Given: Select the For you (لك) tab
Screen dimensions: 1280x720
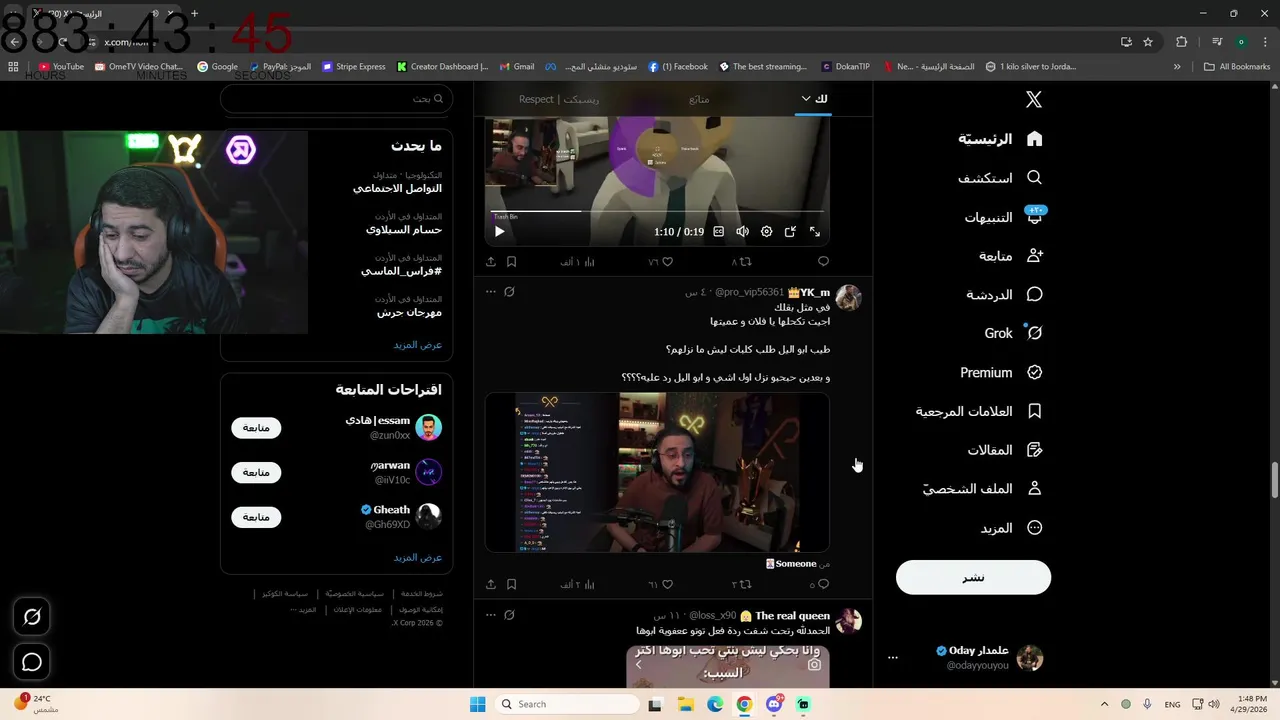Looking at the screenshot, I should pos(821,99).
